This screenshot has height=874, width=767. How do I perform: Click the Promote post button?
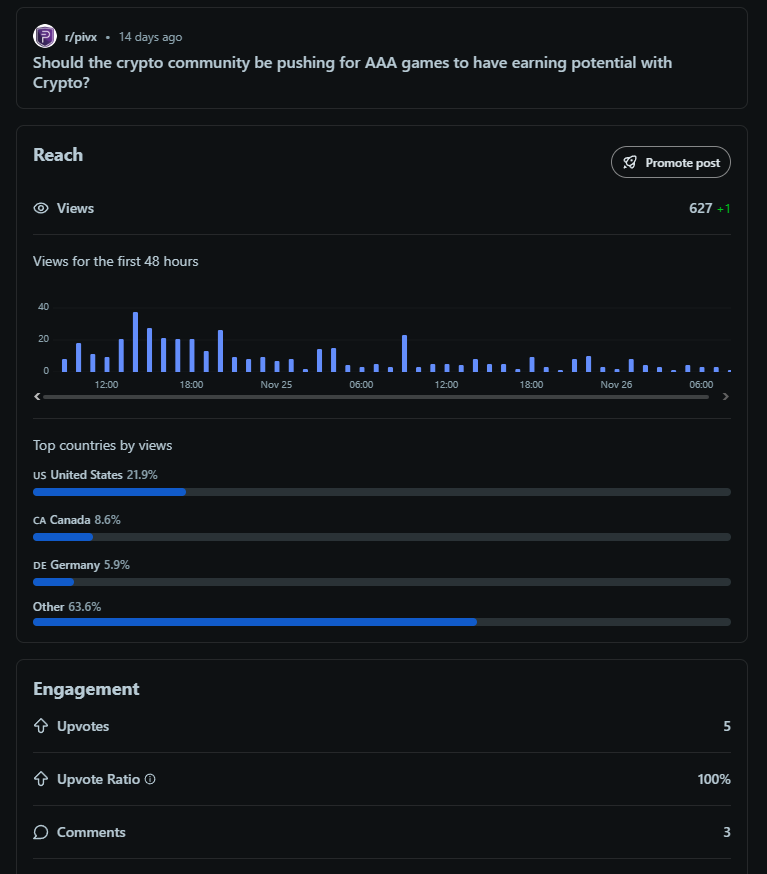pyautogui.click(x=671, y=162)
